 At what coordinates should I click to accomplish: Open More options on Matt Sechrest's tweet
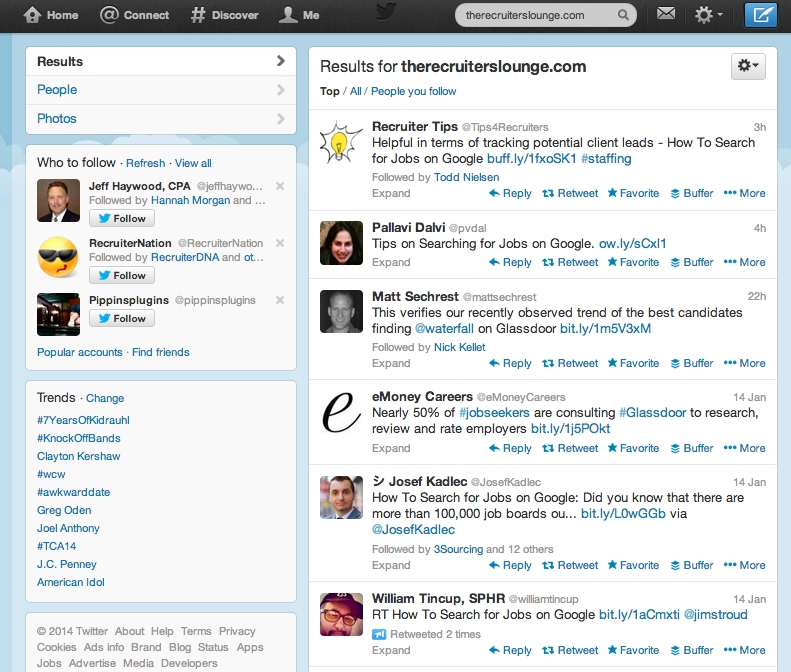tap(745, 363)
